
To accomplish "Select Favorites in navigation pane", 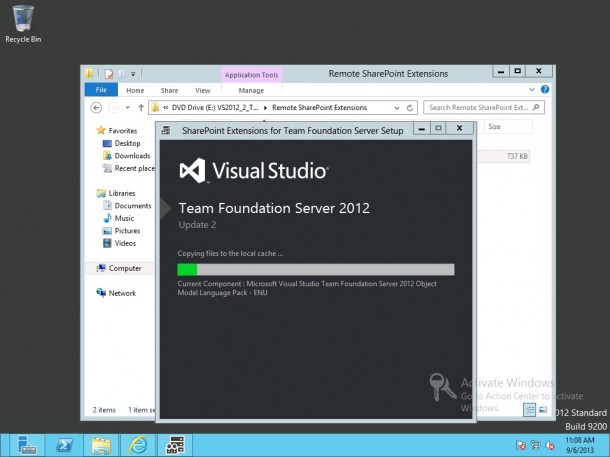I will click(x=123, y=131).
